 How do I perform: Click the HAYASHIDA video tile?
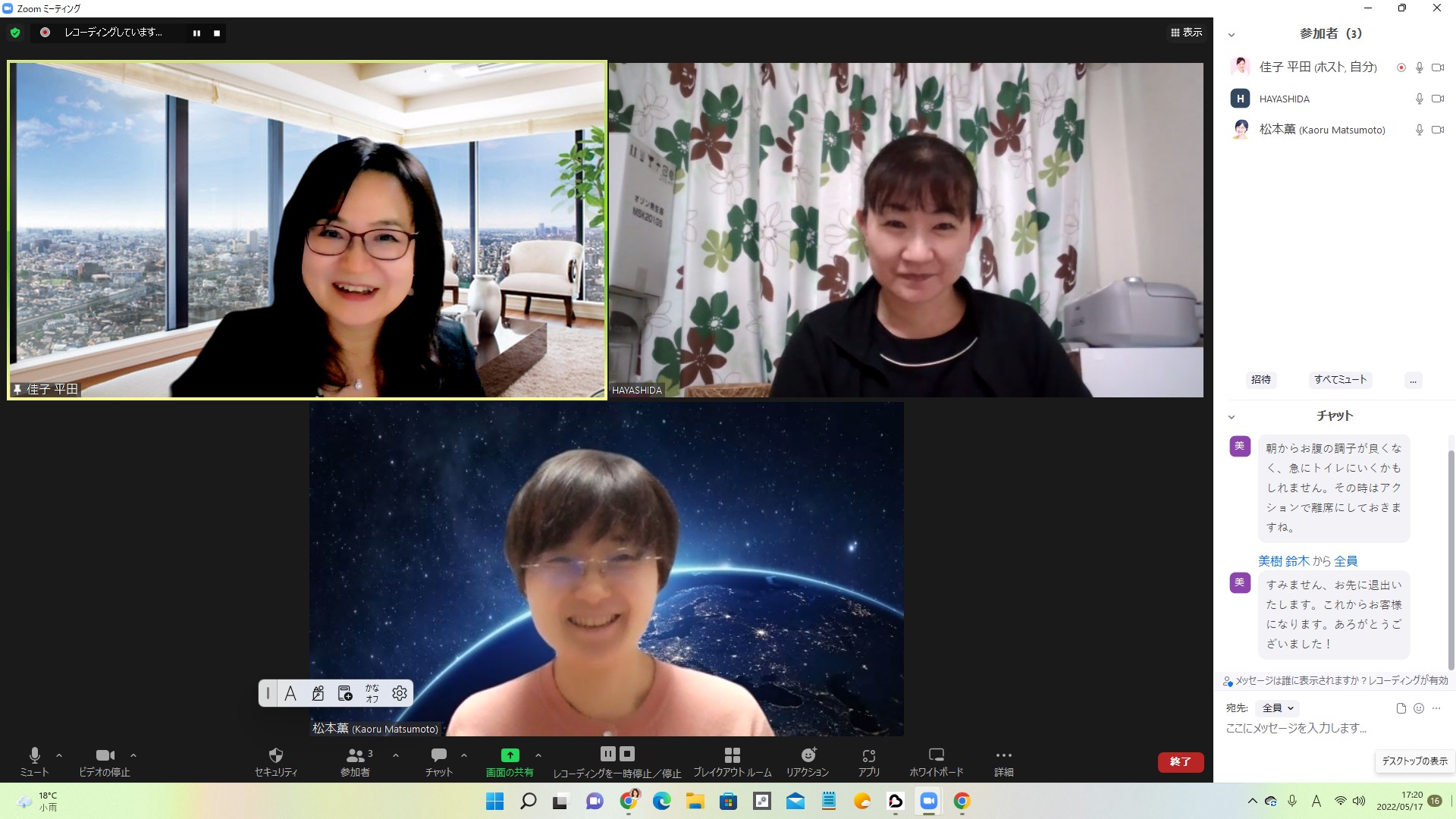click(906, 230)
